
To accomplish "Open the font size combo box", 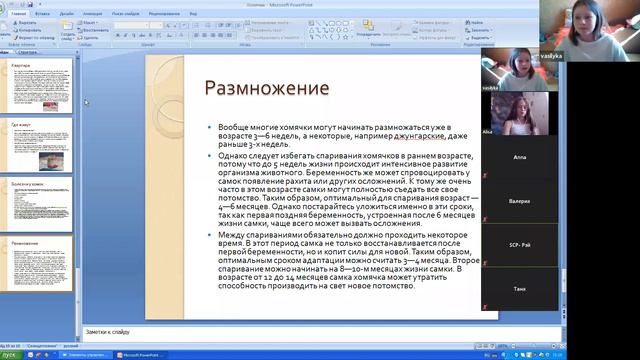I will point(156,25).
